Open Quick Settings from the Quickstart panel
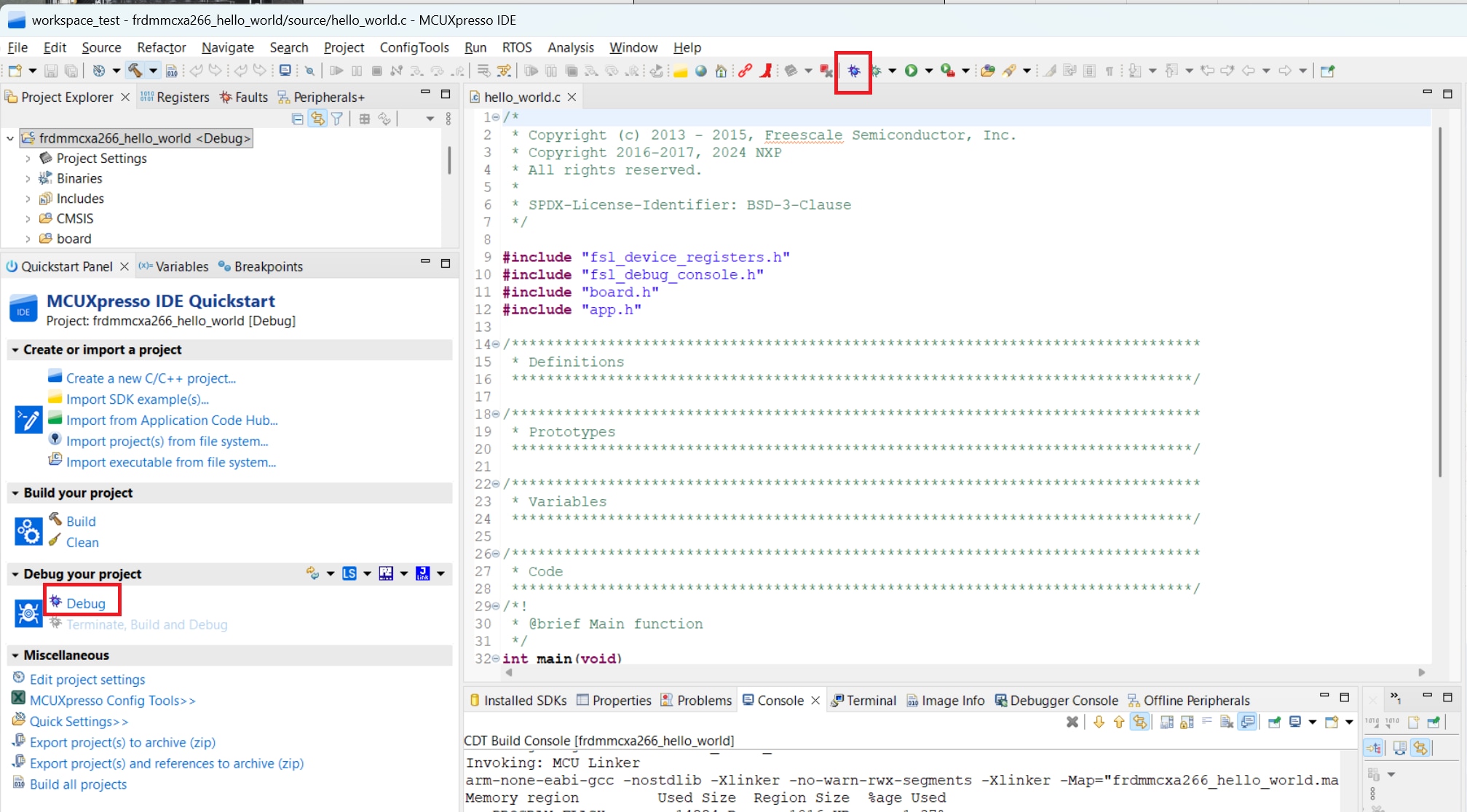This screenshot has height=812, width=1467. click(79, 721)
